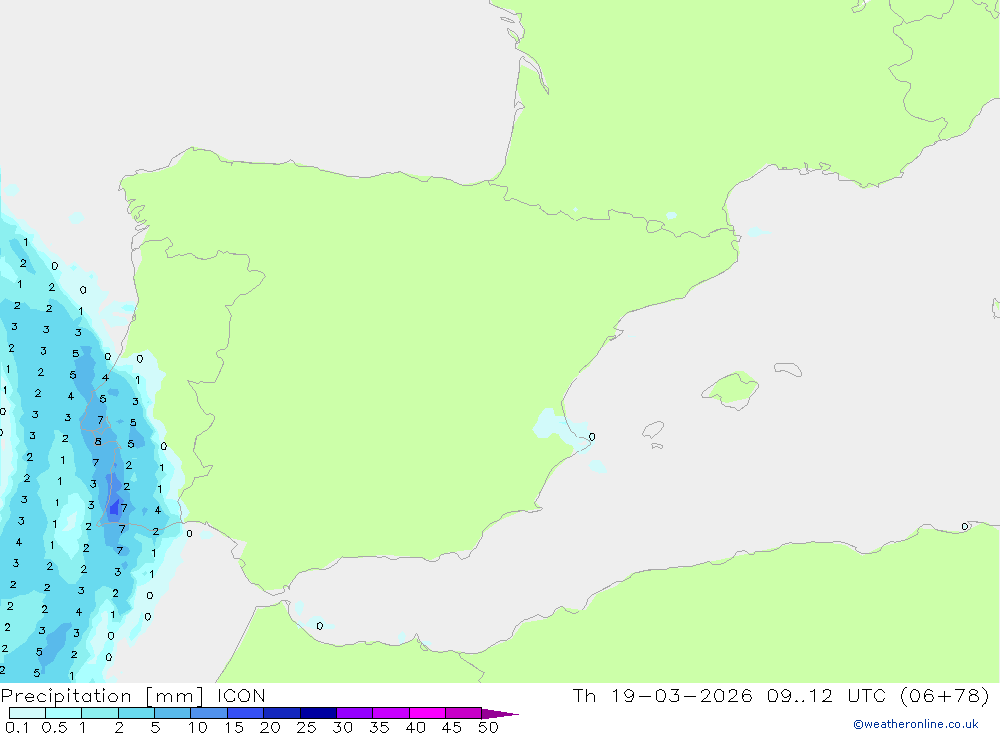Select the 2–5 mm legend color swatch
This screenshot has width=1000, height=733.
tap(136, 713)
